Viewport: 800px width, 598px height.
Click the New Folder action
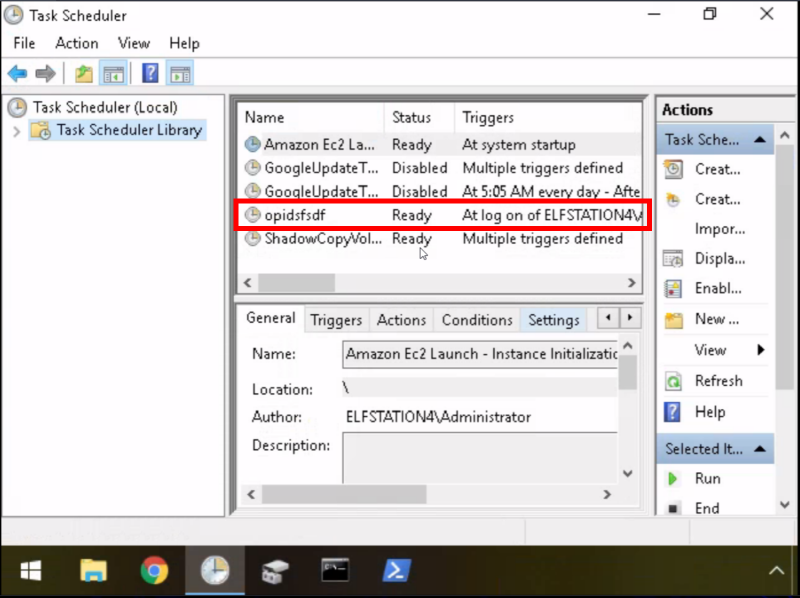[716, 319]
